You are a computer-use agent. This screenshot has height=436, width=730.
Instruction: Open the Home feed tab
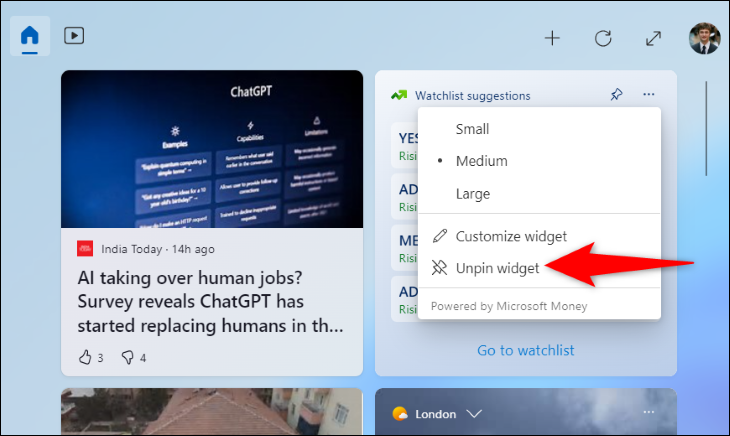30,36
